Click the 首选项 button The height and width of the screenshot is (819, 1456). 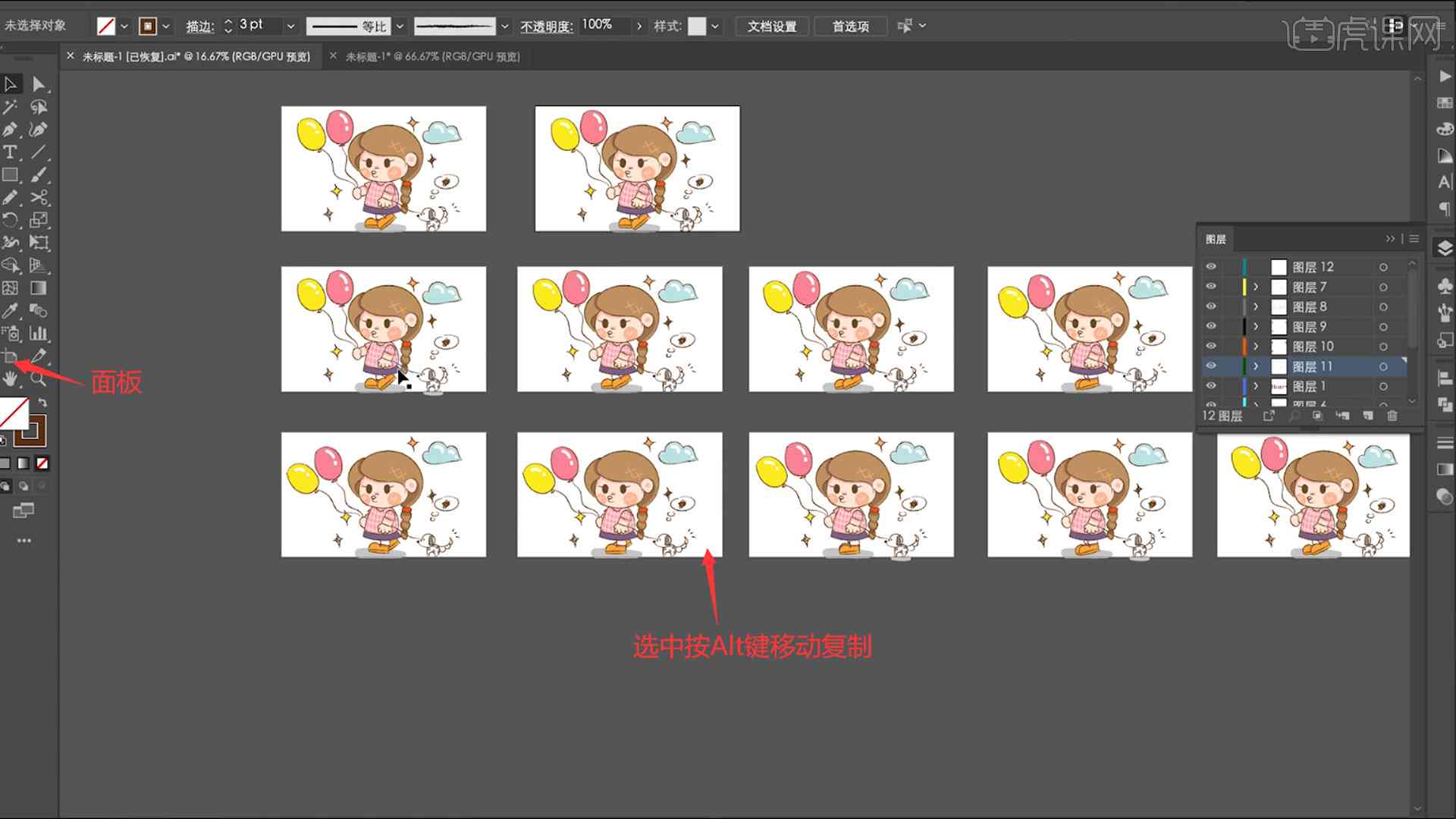[850, 26]
